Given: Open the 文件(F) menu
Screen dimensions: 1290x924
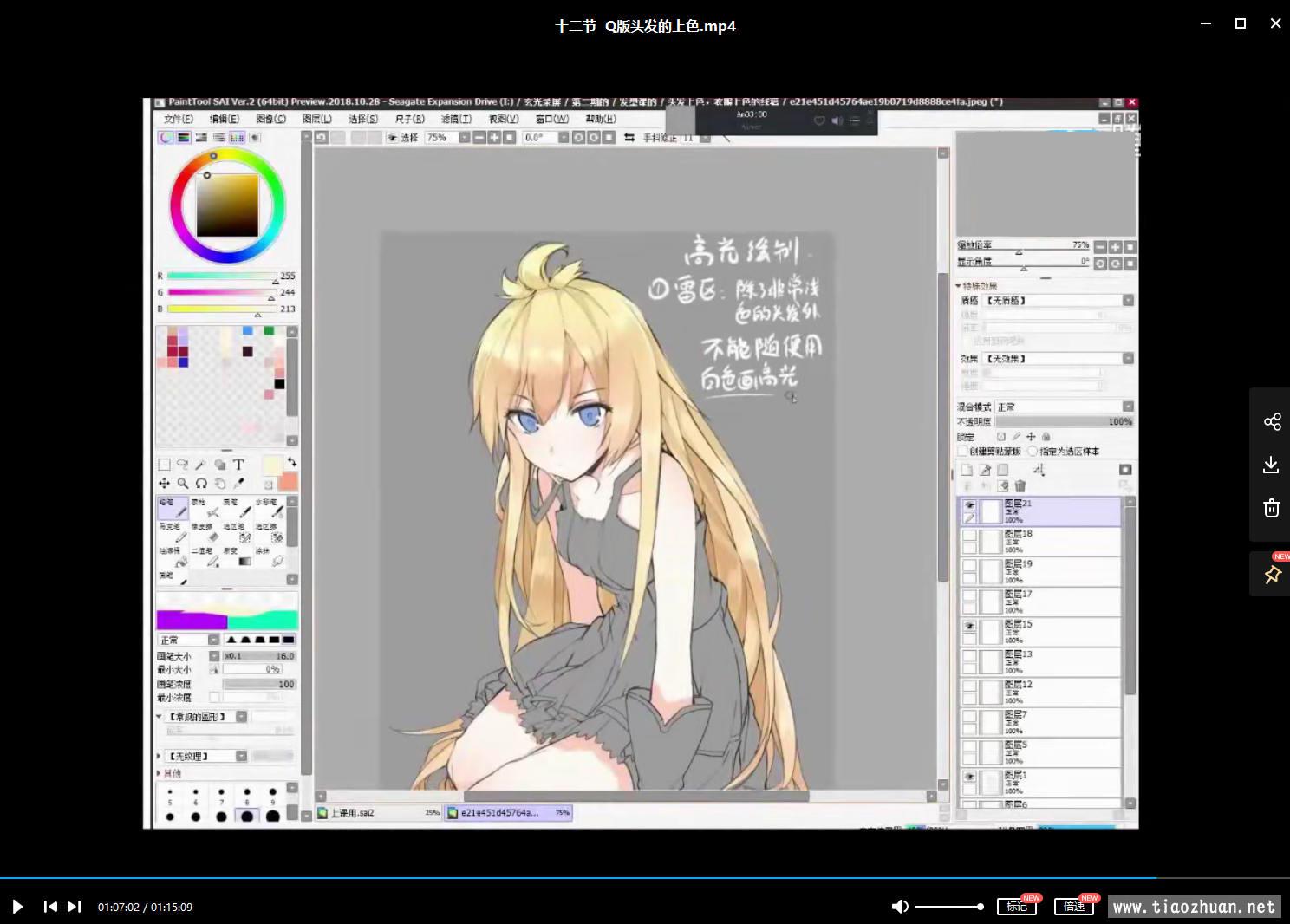Looking at the screenshot, I should pos(179,119).
